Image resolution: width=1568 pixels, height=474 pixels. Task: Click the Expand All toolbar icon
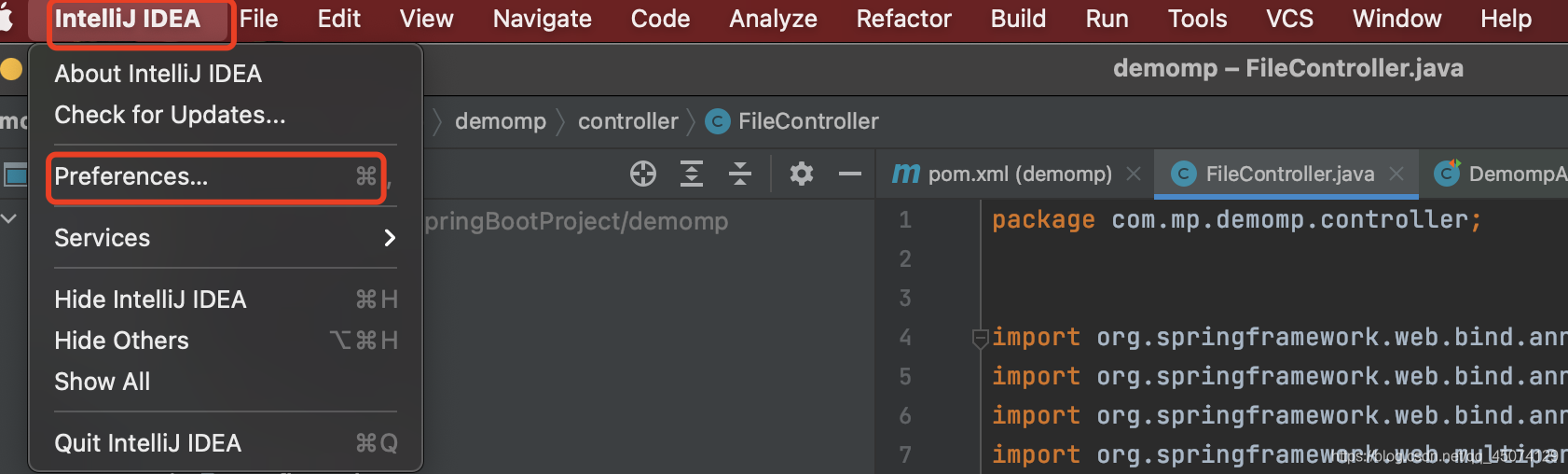pyautogui.click(x=692, y=174)
